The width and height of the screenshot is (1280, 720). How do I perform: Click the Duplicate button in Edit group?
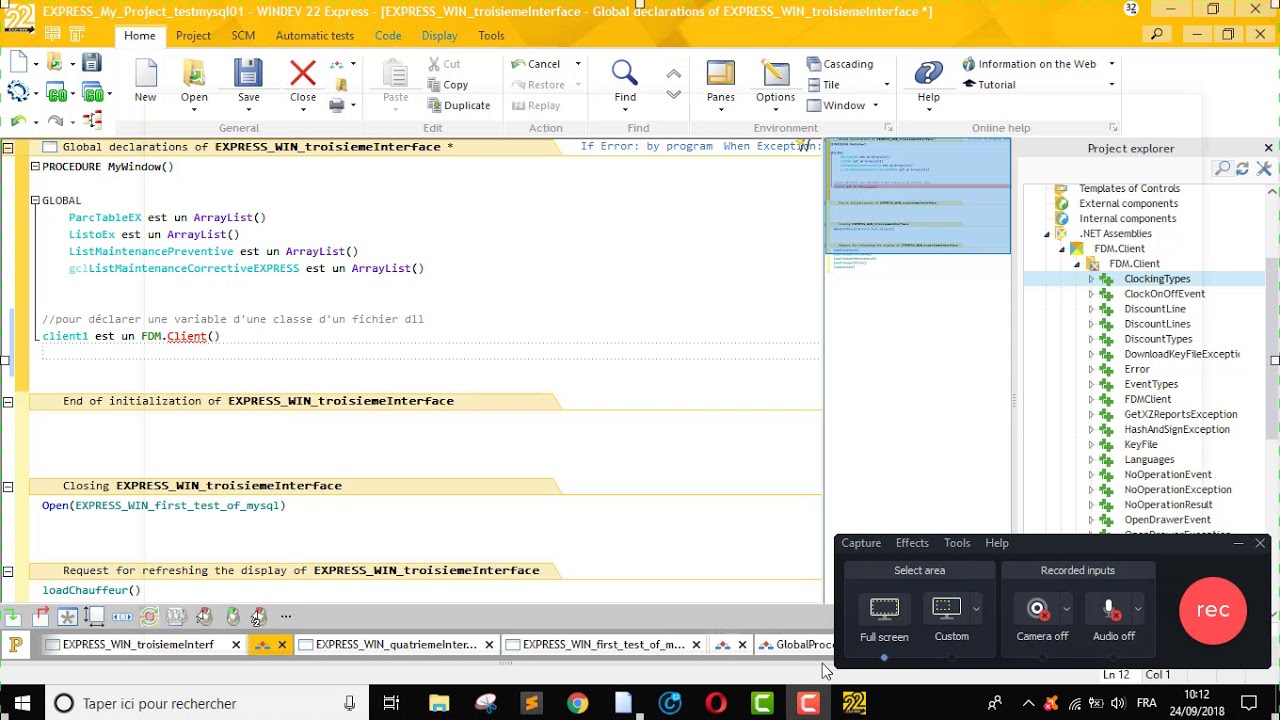tap(458, 105)
